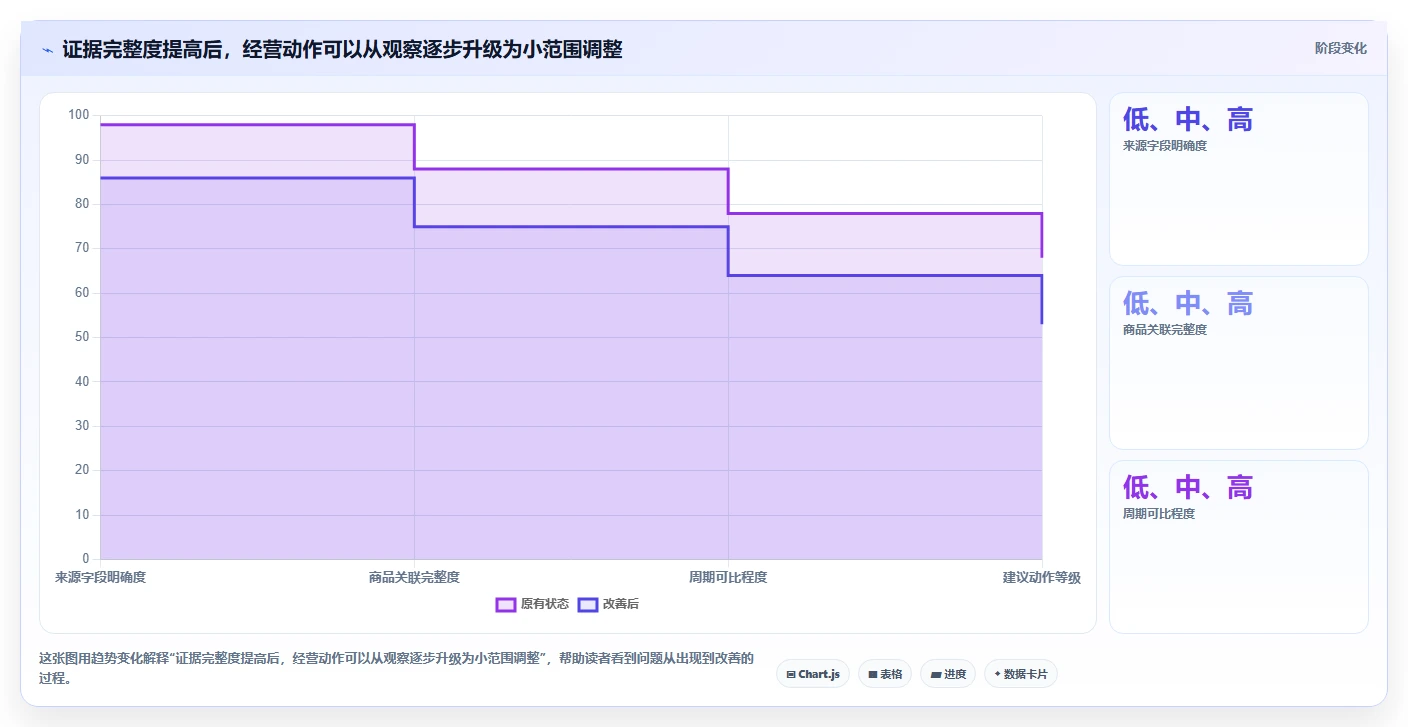1408x727 pixels.
Task: Select the 表格 chip
Action: pyautogui.click(x=885, y=674)
